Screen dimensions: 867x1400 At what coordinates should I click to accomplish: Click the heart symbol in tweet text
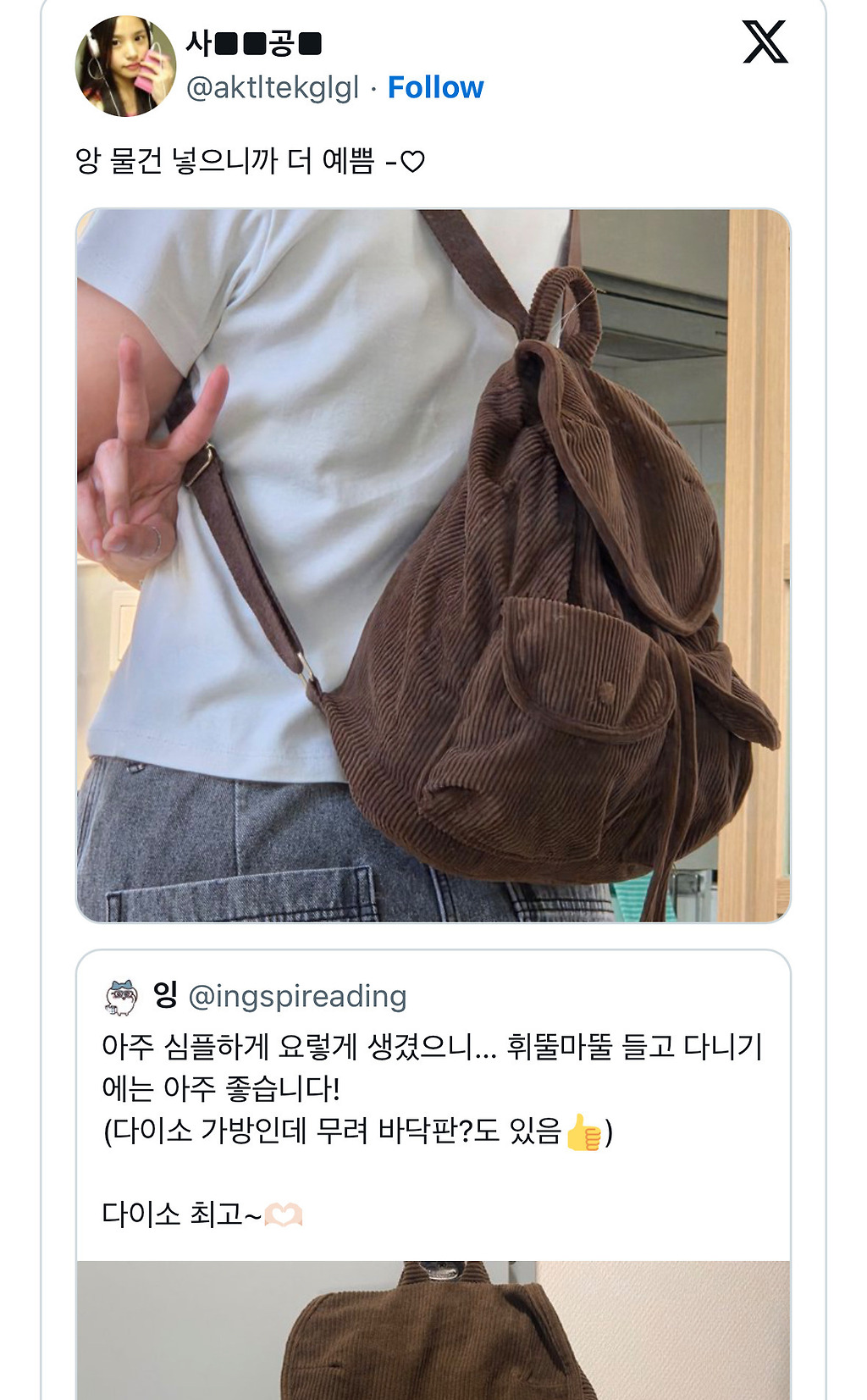pyautogui.click(x=412, y=161)
